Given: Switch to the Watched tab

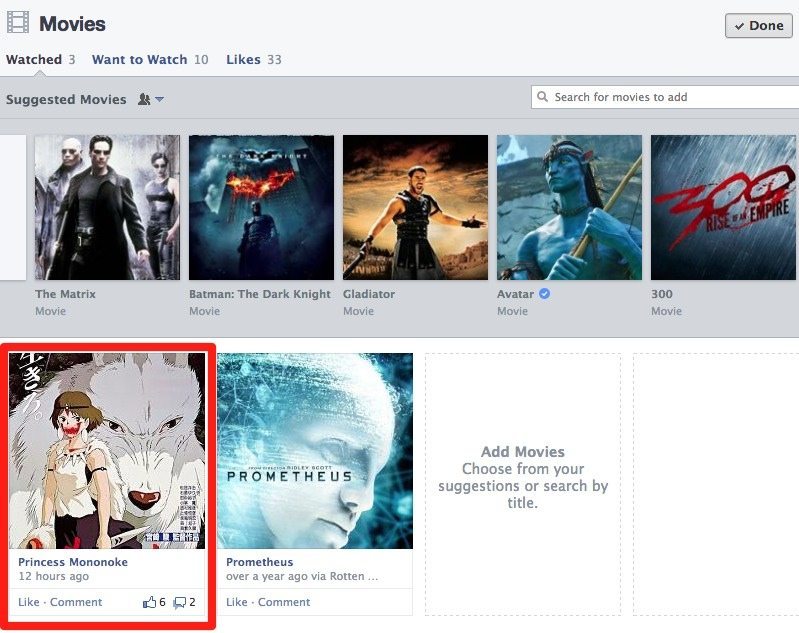Looking at the screenshot, I should click(x=40, y=60).
